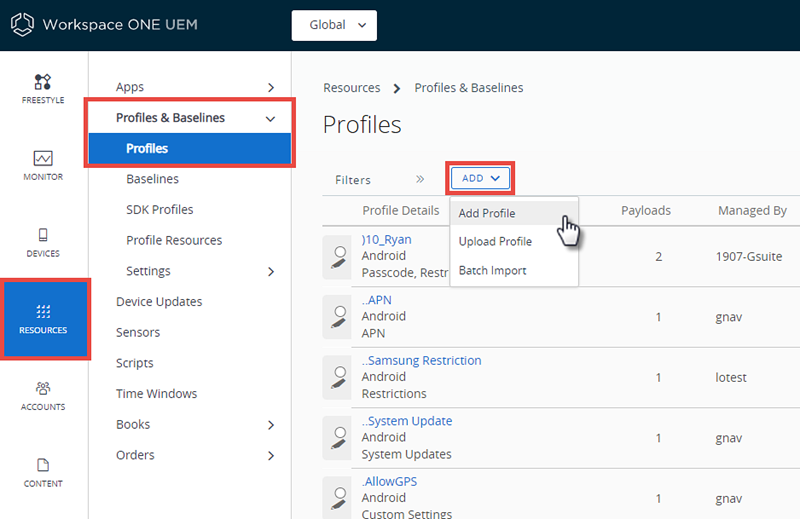
Task: Open the )10_Ryan profile link
Action: point(386,239)
